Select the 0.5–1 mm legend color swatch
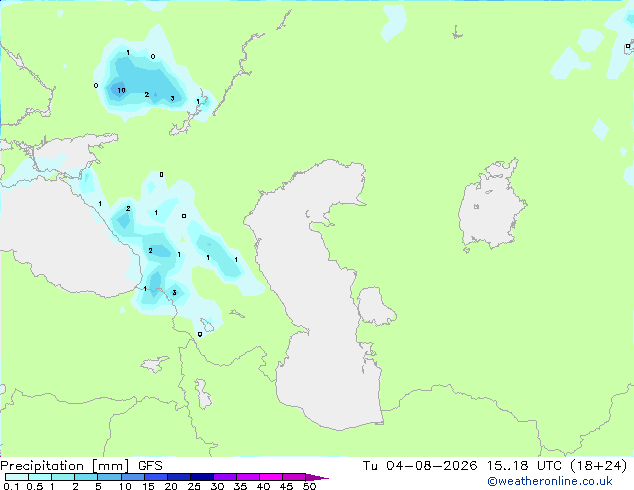Image resolution: width=634 pixels, height=490 pixels. [40, 477]
